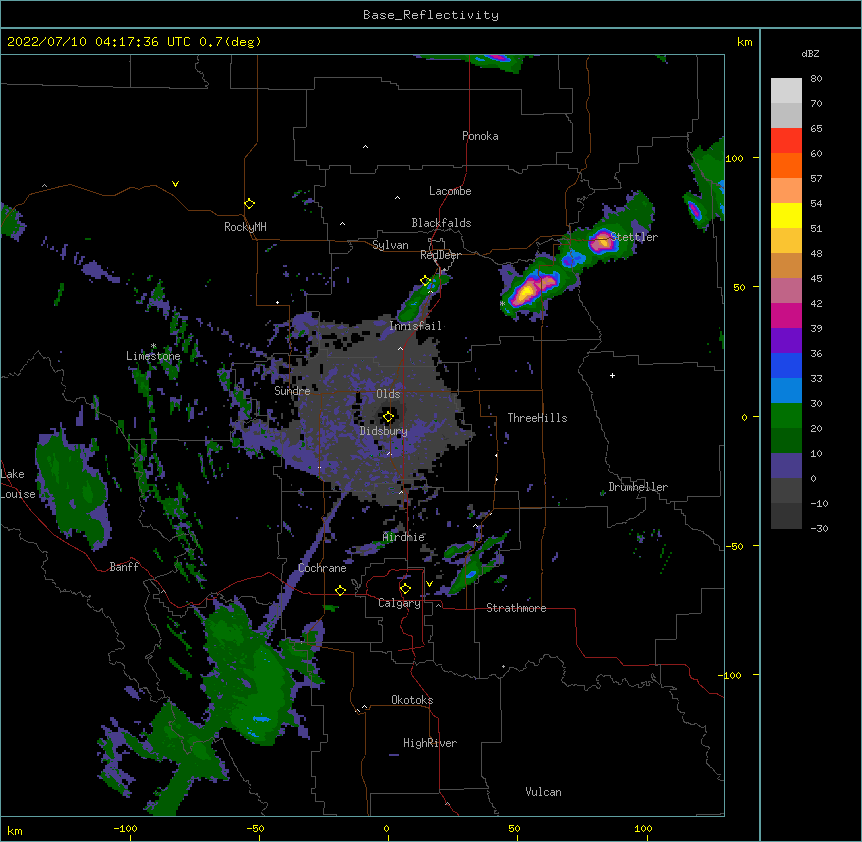Click the bright green 30-20 dBZ legend swatch
Screen dimensions: 862x842
coord(786,416)
